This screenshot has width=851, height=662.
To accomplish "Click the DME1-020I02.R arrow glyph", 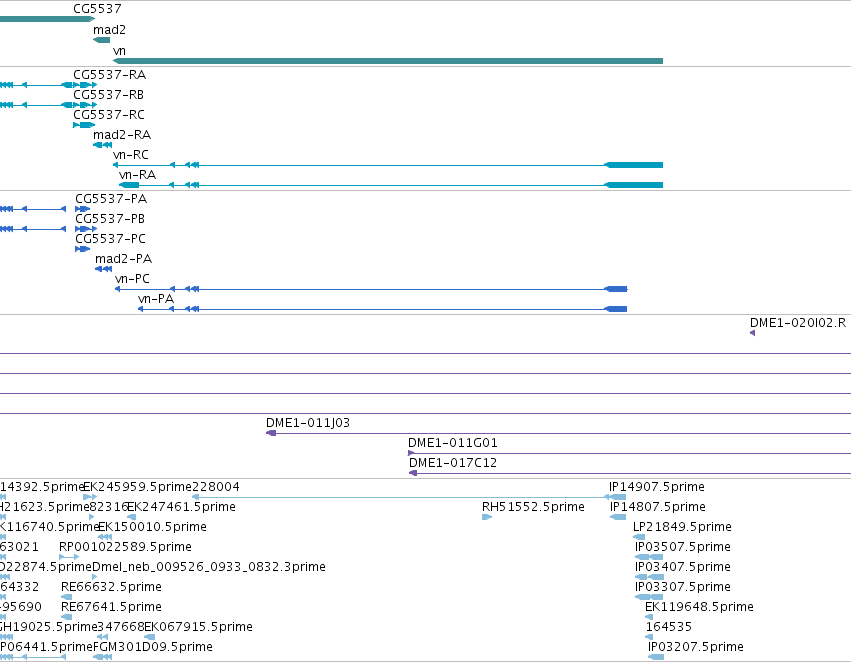I will (752, 333).
